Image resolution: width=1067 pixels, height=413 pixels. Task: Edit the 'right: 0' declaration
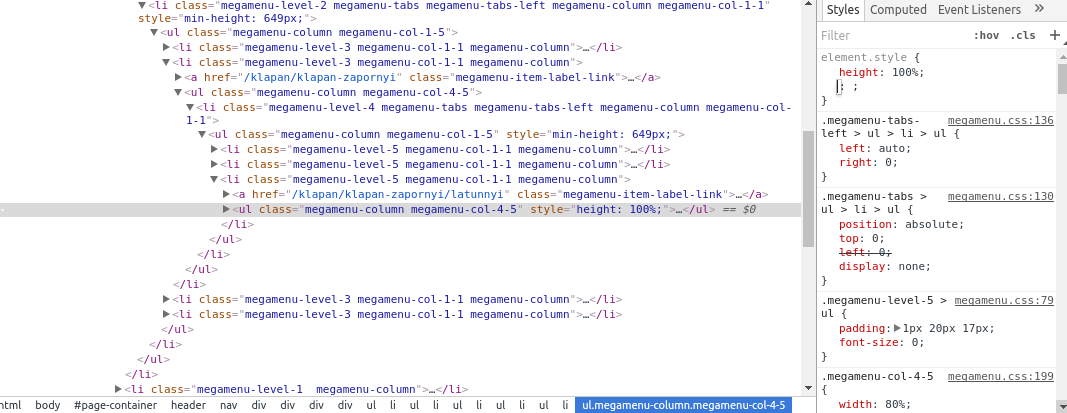868,163
